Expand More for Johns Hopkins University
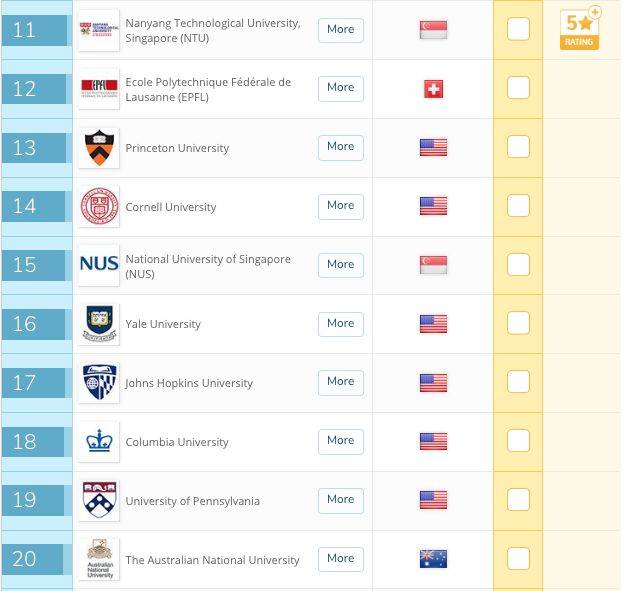This screenshot has width=623, height=591. coord(340,382)
